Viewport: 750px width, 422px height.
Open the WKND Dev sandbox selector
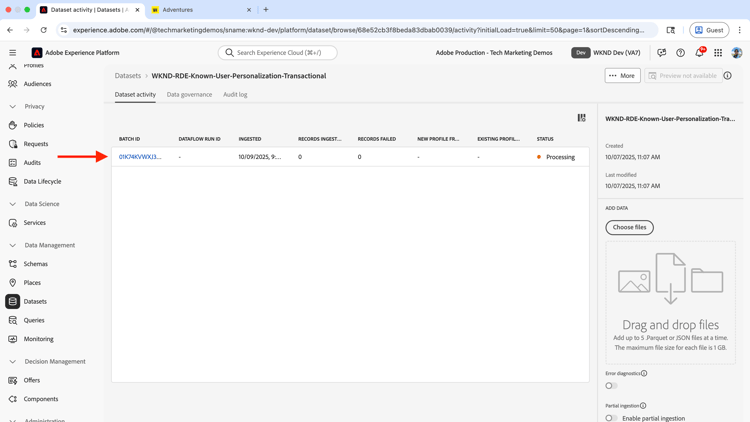coord(606,53)
